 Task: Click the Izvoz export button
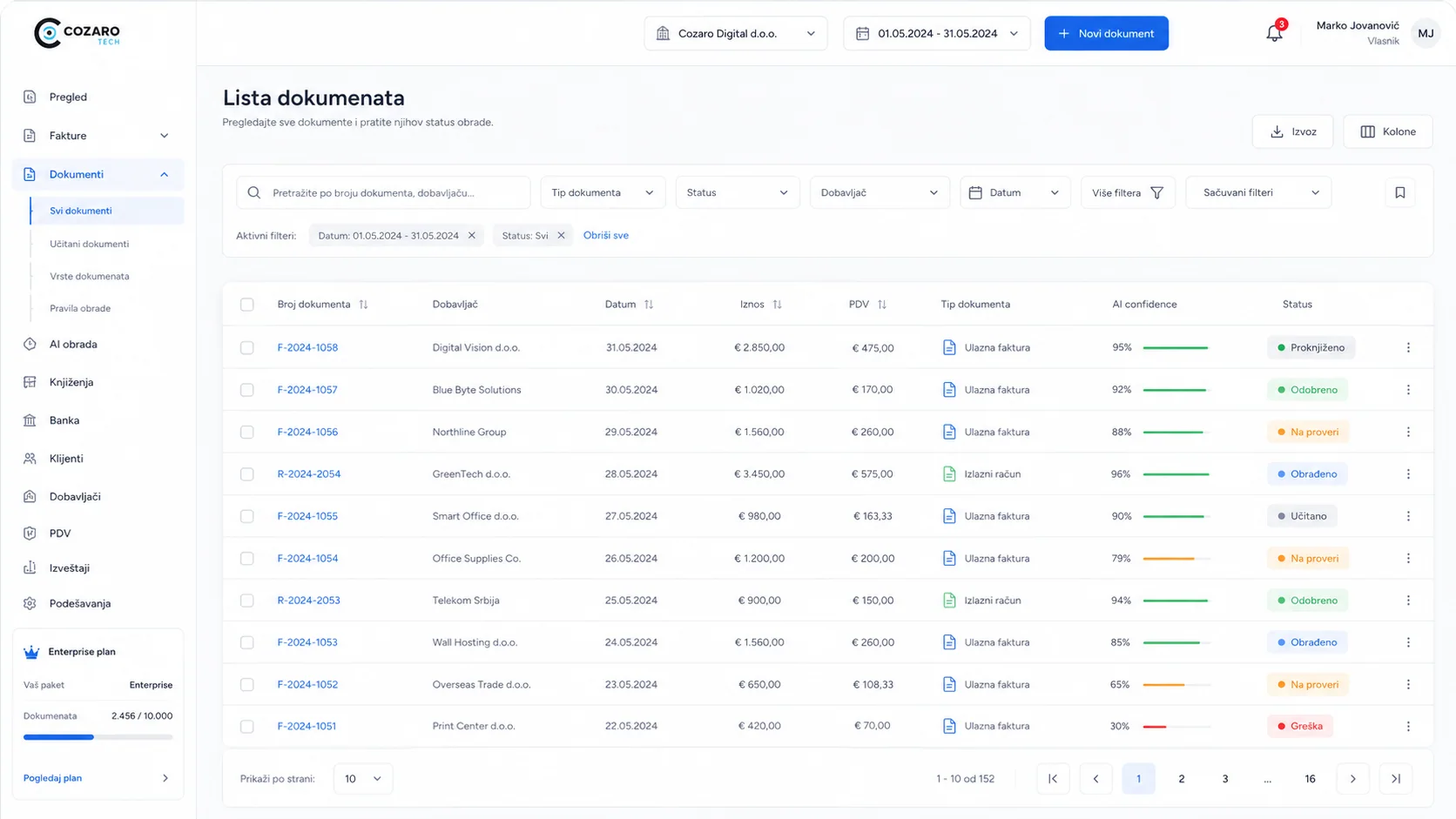point(1292,131)
